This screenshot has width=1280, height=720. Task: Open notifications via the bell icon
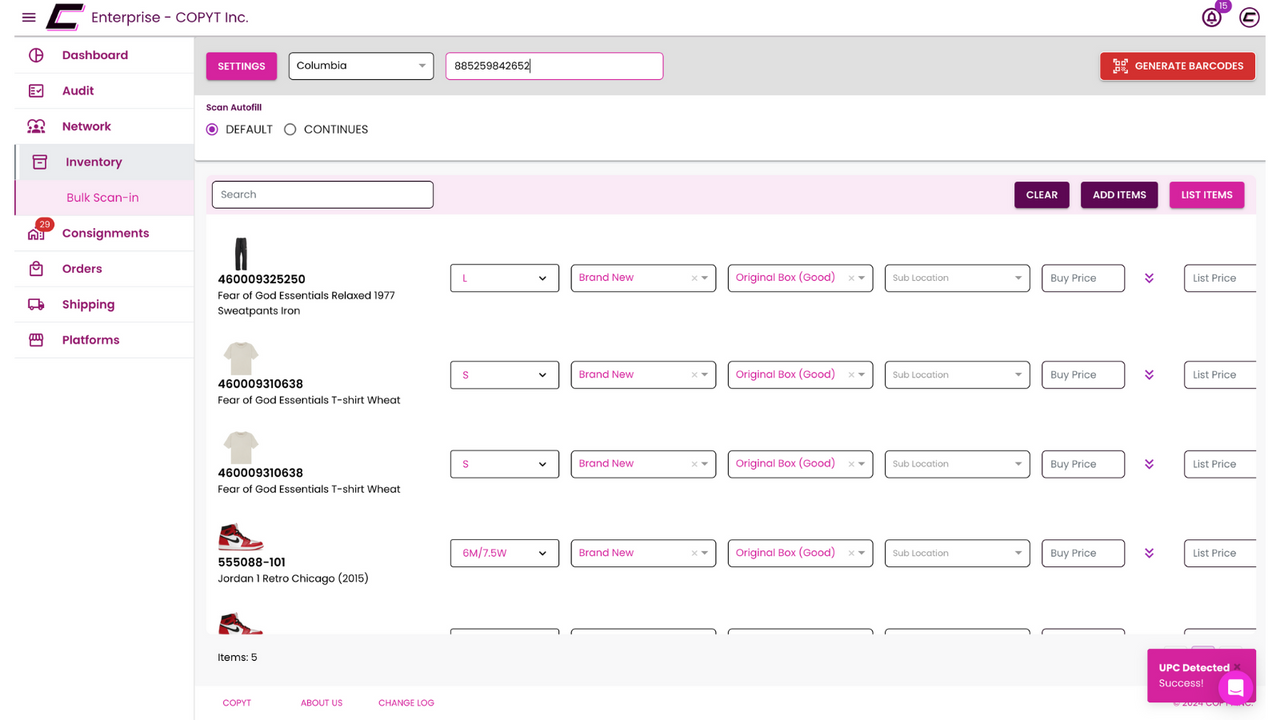tap(1211, 17)
